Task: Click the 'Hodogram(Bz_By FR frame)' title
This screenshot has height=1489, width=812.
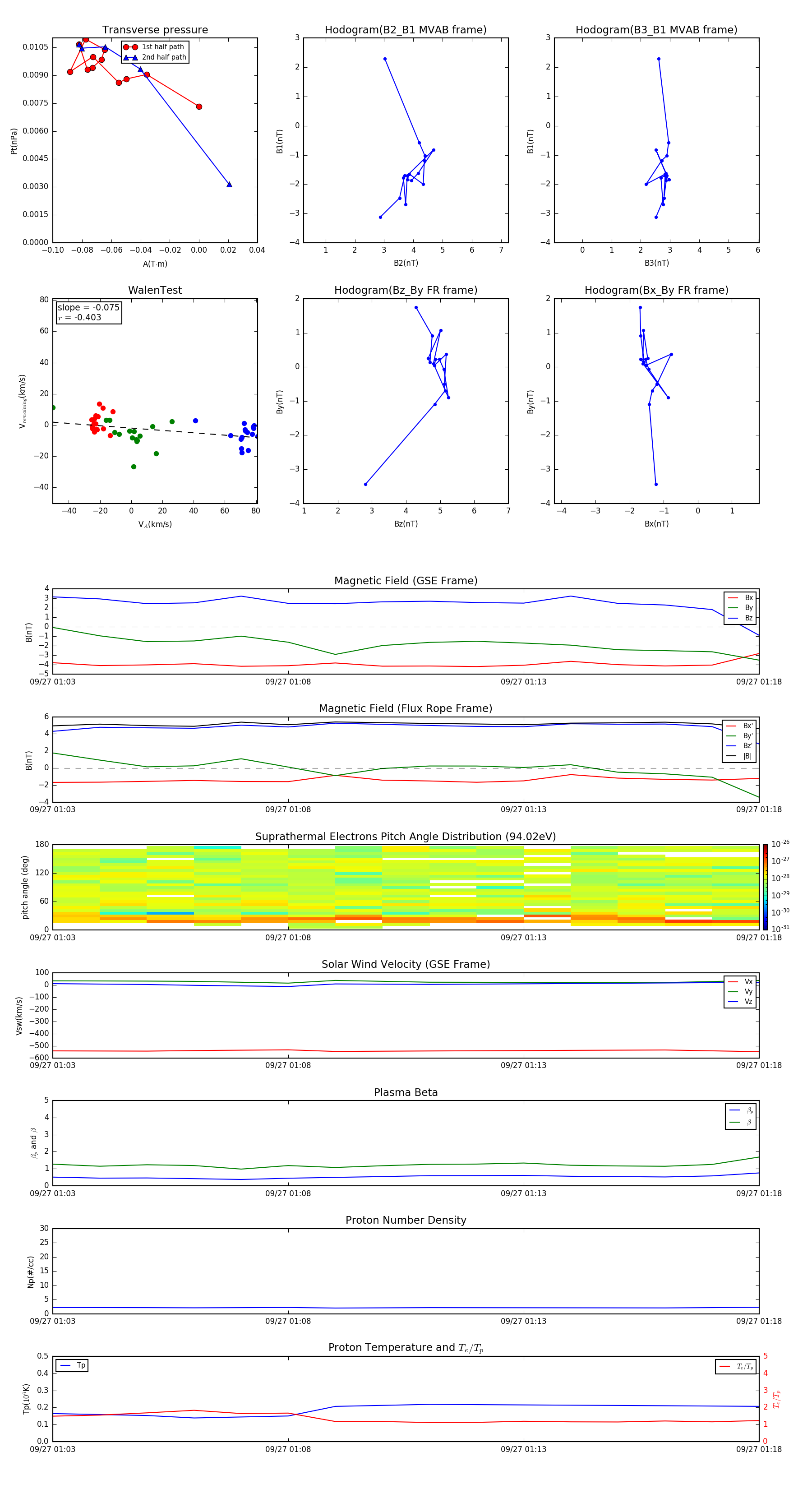Action: click(x=406, y=290)
